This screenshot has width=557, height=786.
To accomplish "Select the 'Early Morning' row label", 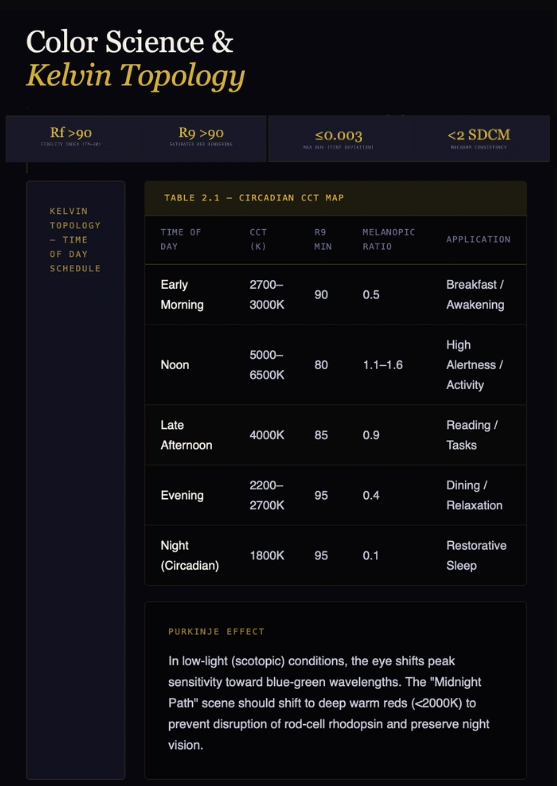I will click(x=182, y=295).
